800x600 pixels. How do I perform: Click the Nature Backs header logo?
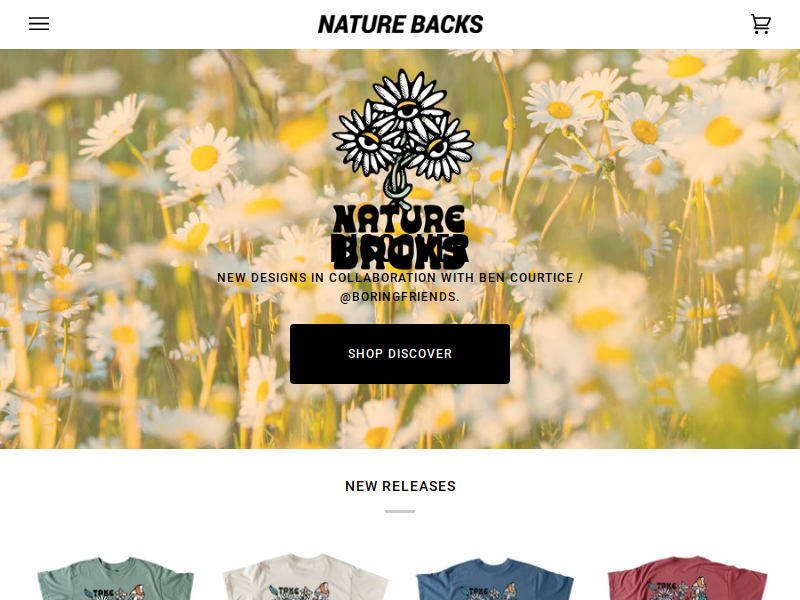point(401,24)
